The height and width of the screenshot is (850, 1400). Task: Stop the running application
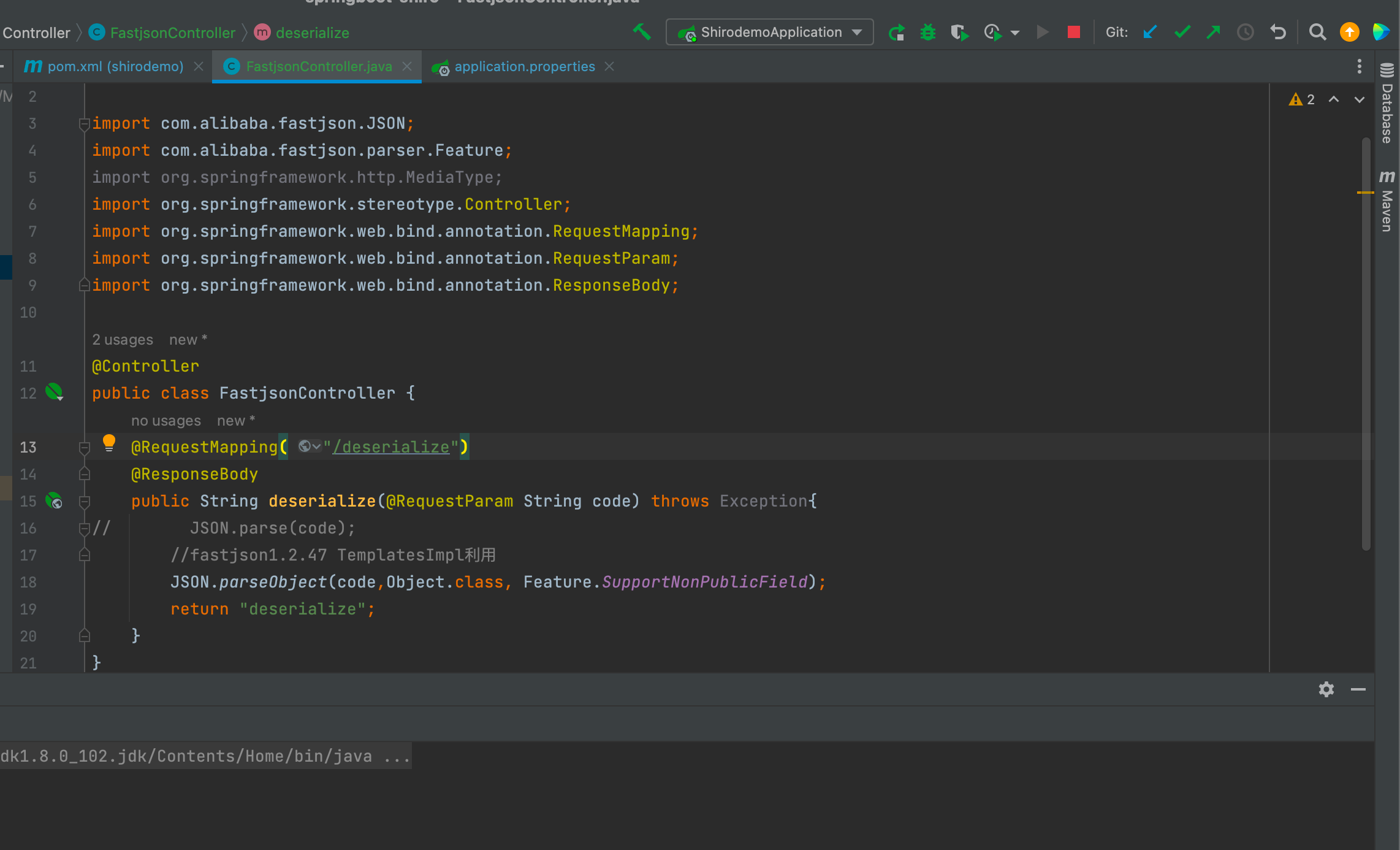click(x=1073, y=33)
